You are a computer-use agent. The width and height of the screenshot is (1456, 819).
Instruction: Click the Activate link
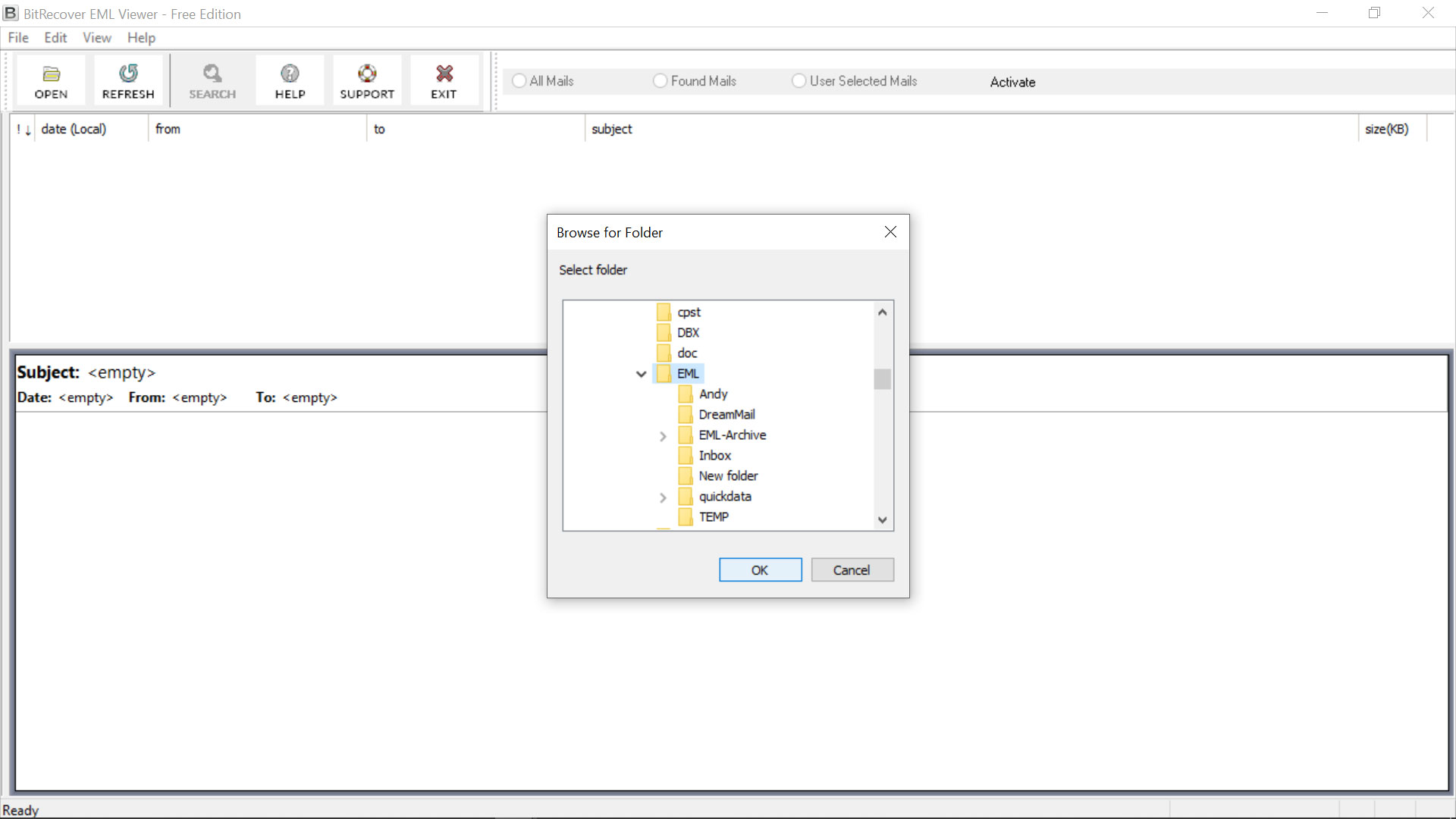[1012, 82]
